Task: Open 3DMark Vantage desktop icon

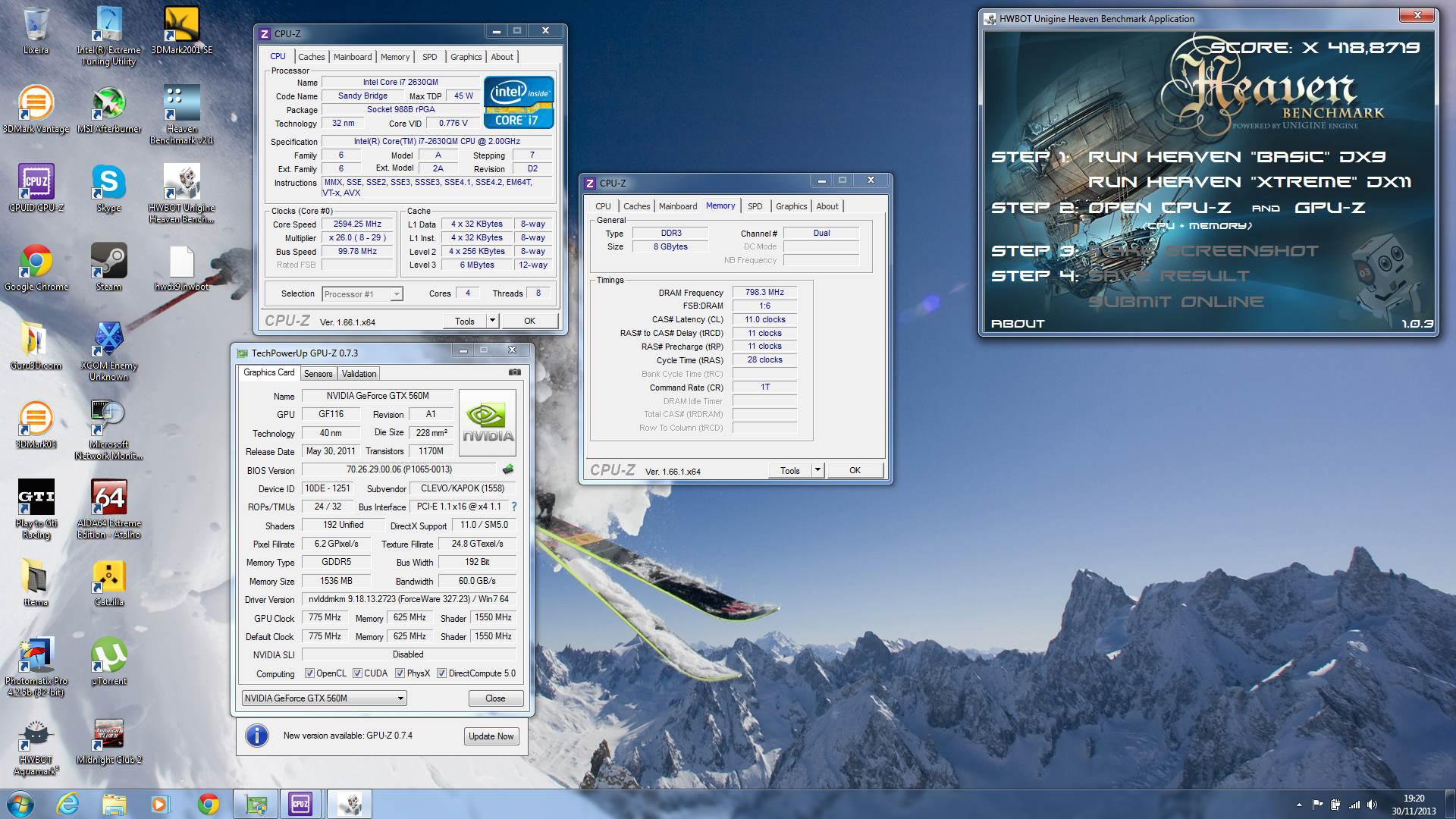Action: (36, 109)
